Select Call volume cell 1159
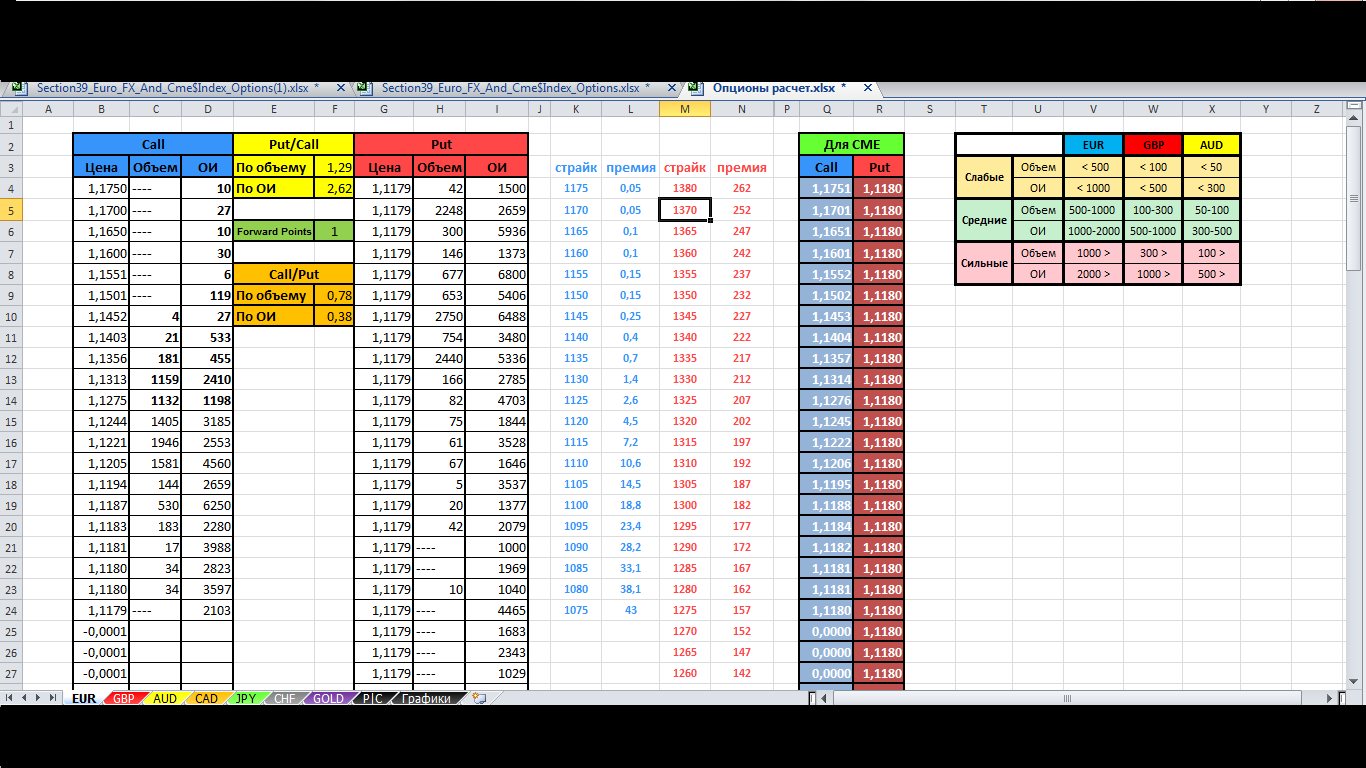1366x768 pixels. (155, 379)
